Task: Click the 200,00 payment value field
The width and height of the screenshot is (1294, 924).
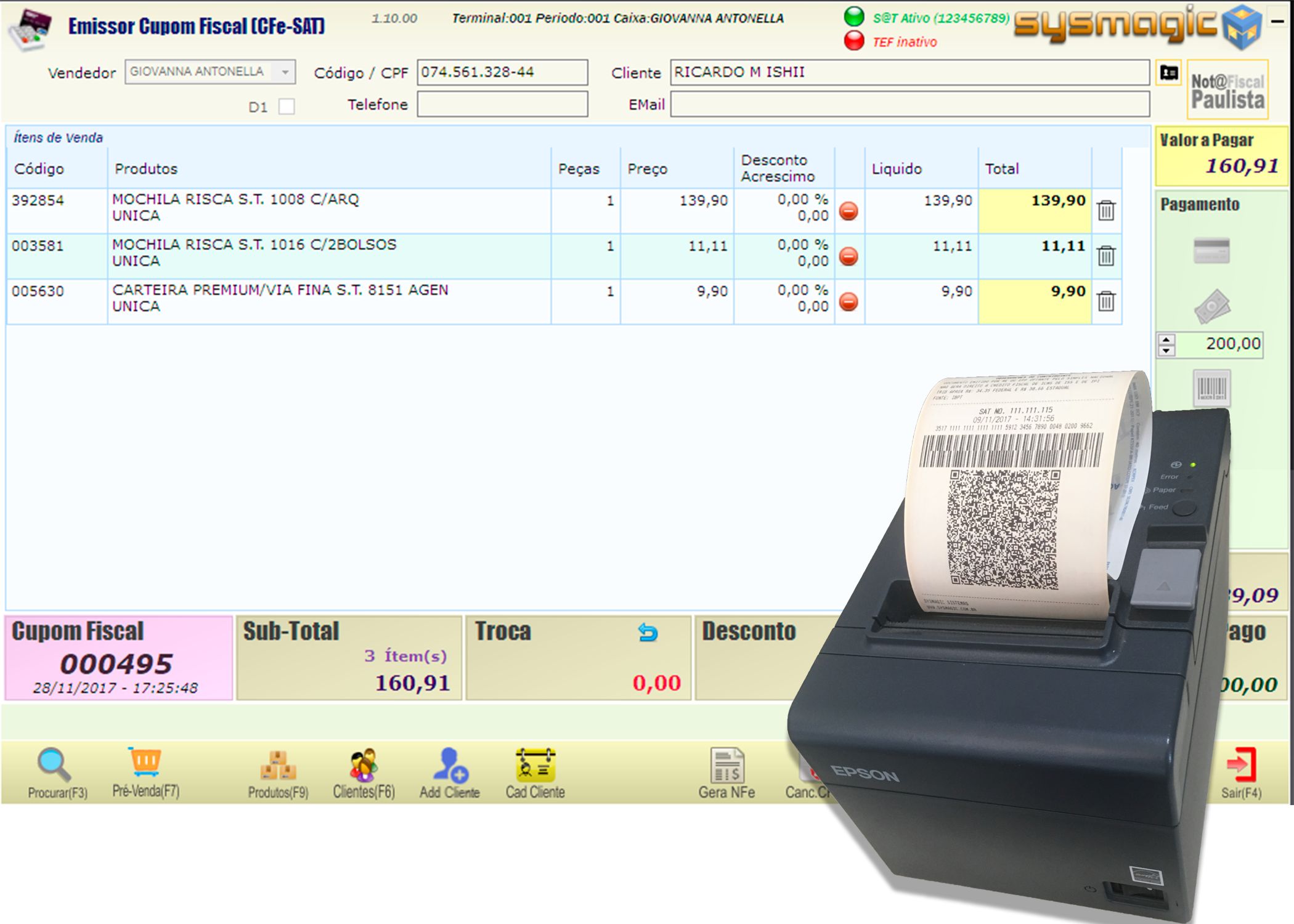Action: click(1219, 344)
